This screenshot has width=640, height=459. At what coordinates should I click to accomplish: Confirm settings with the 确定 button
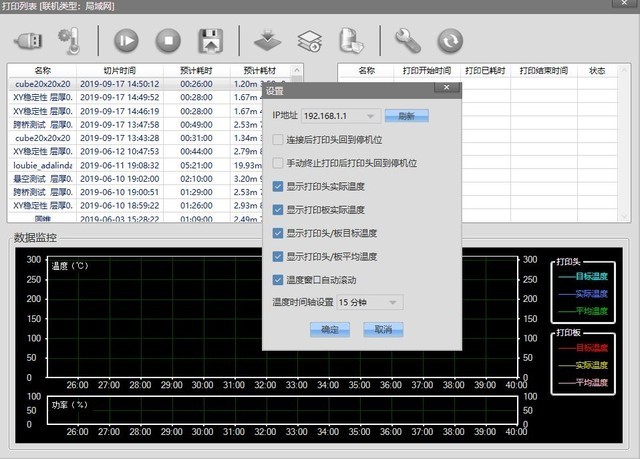pos(330,330)
